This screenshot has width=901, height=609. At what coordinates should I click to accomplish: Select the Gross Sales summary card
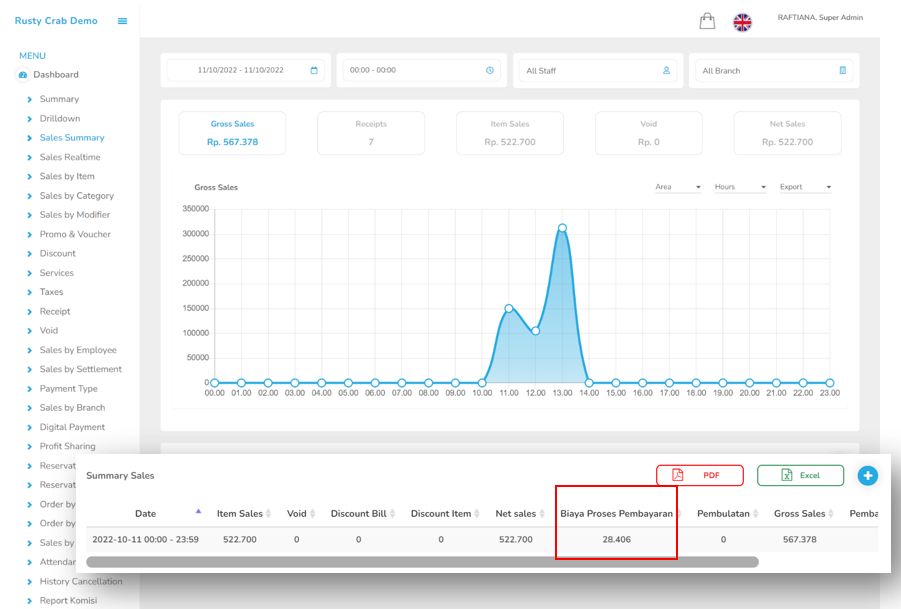232,133
